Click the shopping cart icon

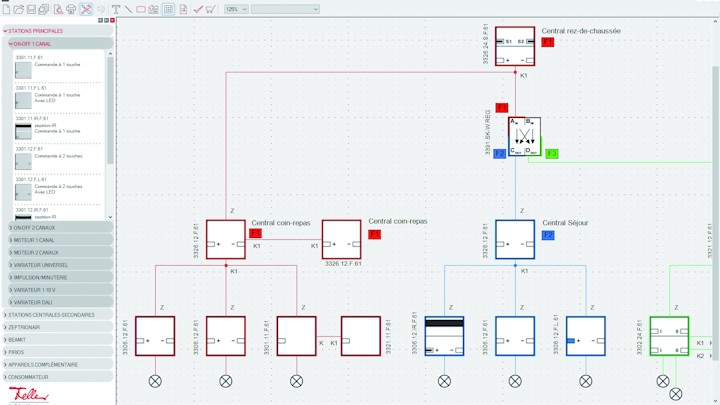[x=211, y=9]
